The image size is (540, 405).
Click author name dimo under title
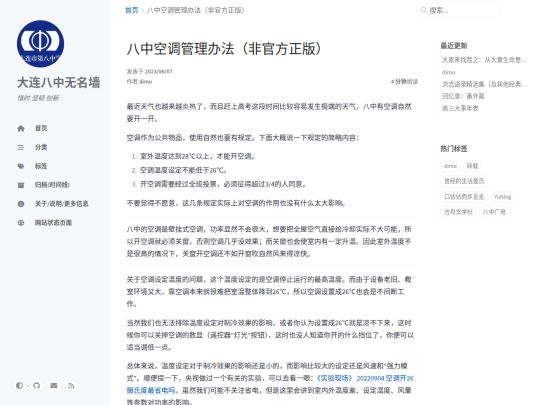[x=146, y=82]
